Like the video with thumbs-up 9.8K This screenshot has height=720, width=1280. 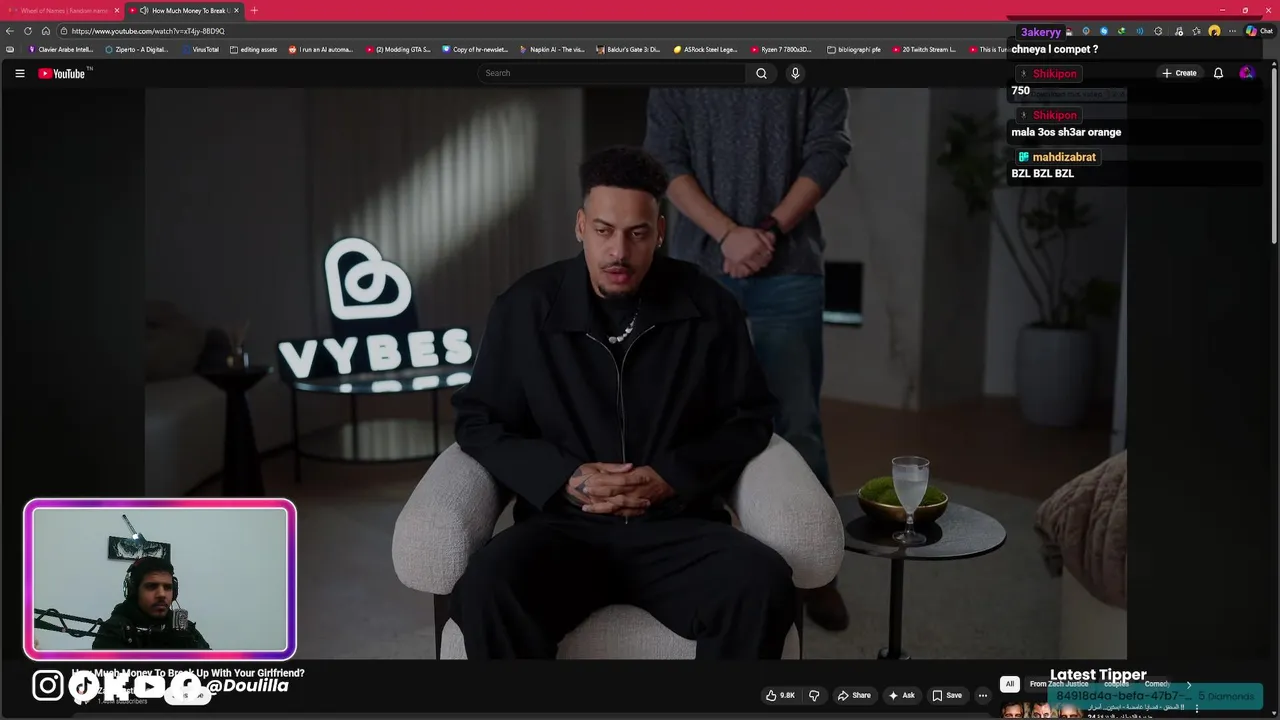tap(780, 695)
